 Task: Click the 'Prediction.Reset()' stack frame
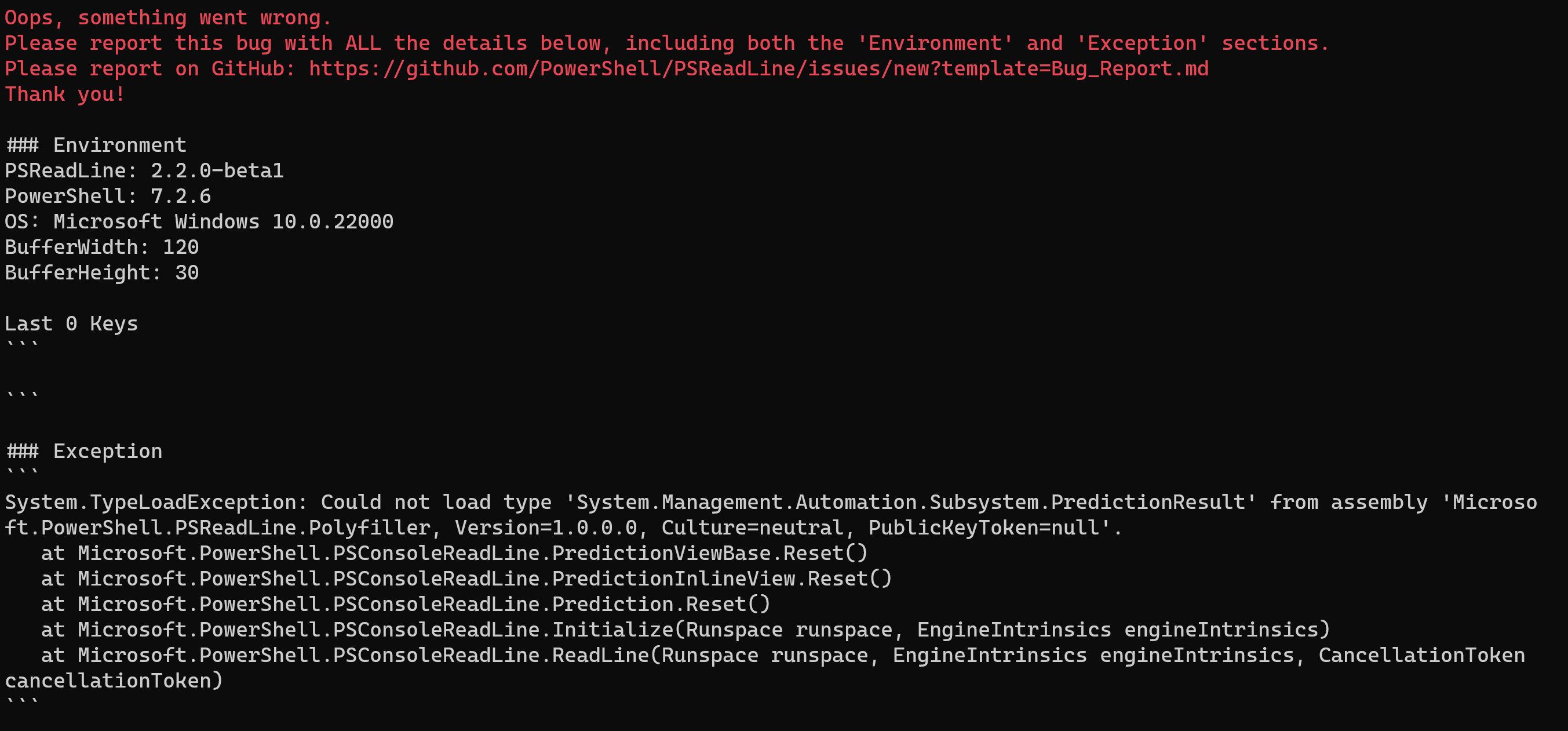coord(406,604)
